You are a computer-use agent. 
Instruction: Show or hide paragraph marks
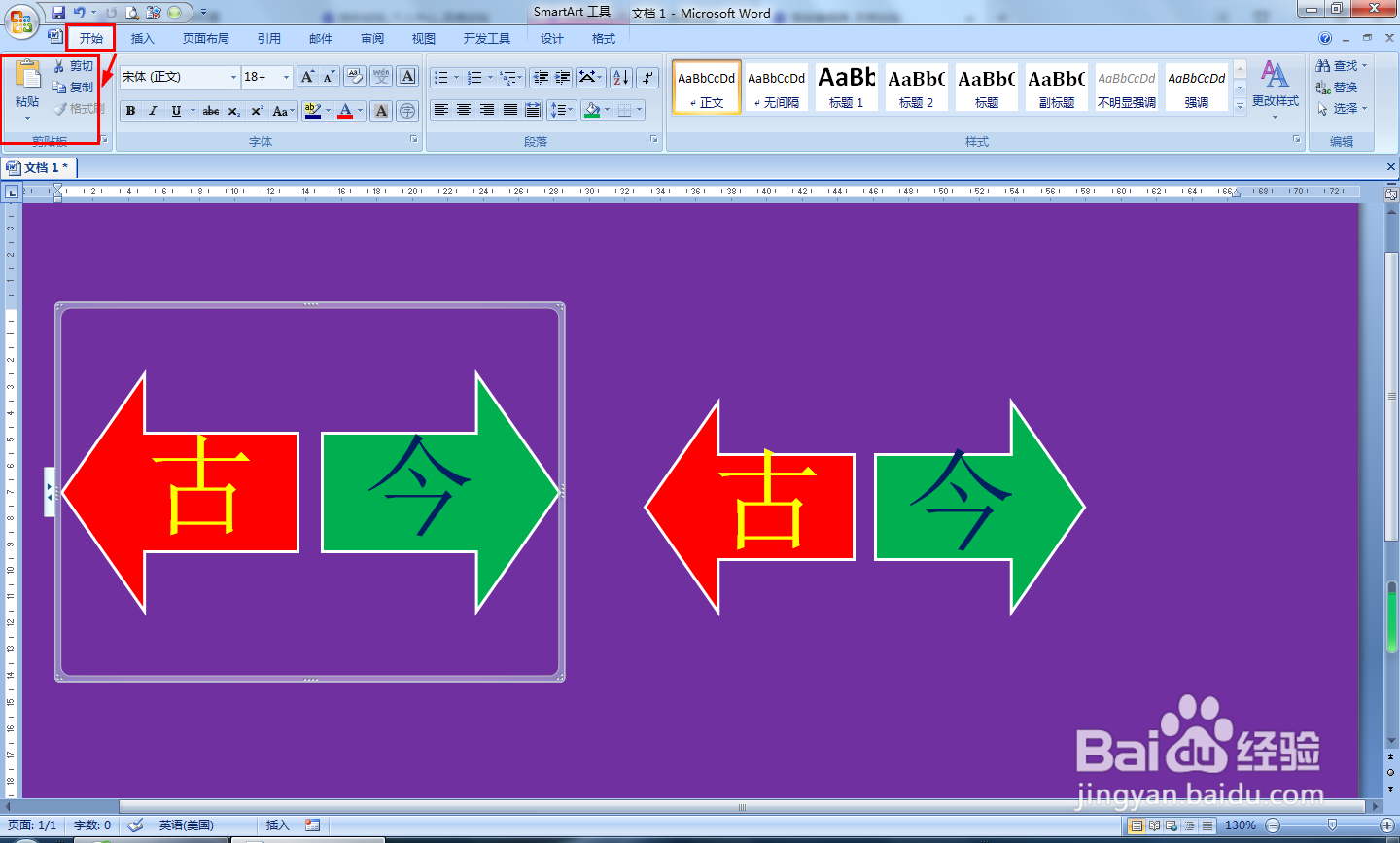(648, 77)
